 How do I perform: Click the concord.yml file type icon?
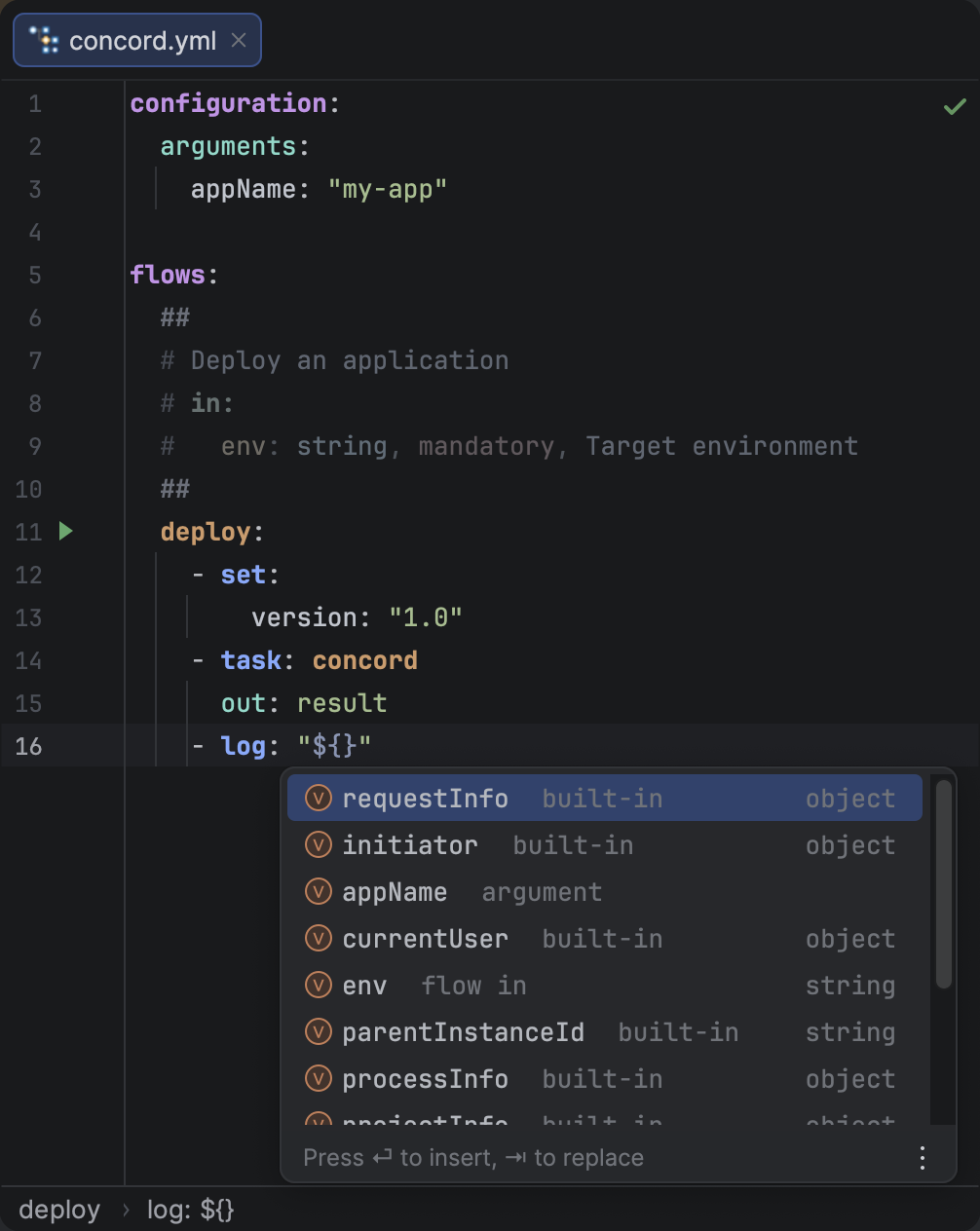tap(44, 40)
